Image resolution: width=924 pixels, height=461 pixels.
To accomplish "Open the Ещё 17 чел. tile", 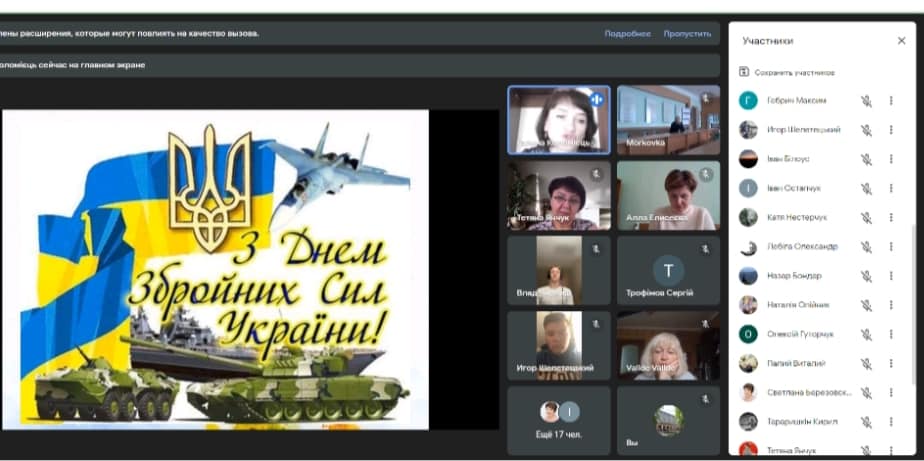I will point(559,420).
